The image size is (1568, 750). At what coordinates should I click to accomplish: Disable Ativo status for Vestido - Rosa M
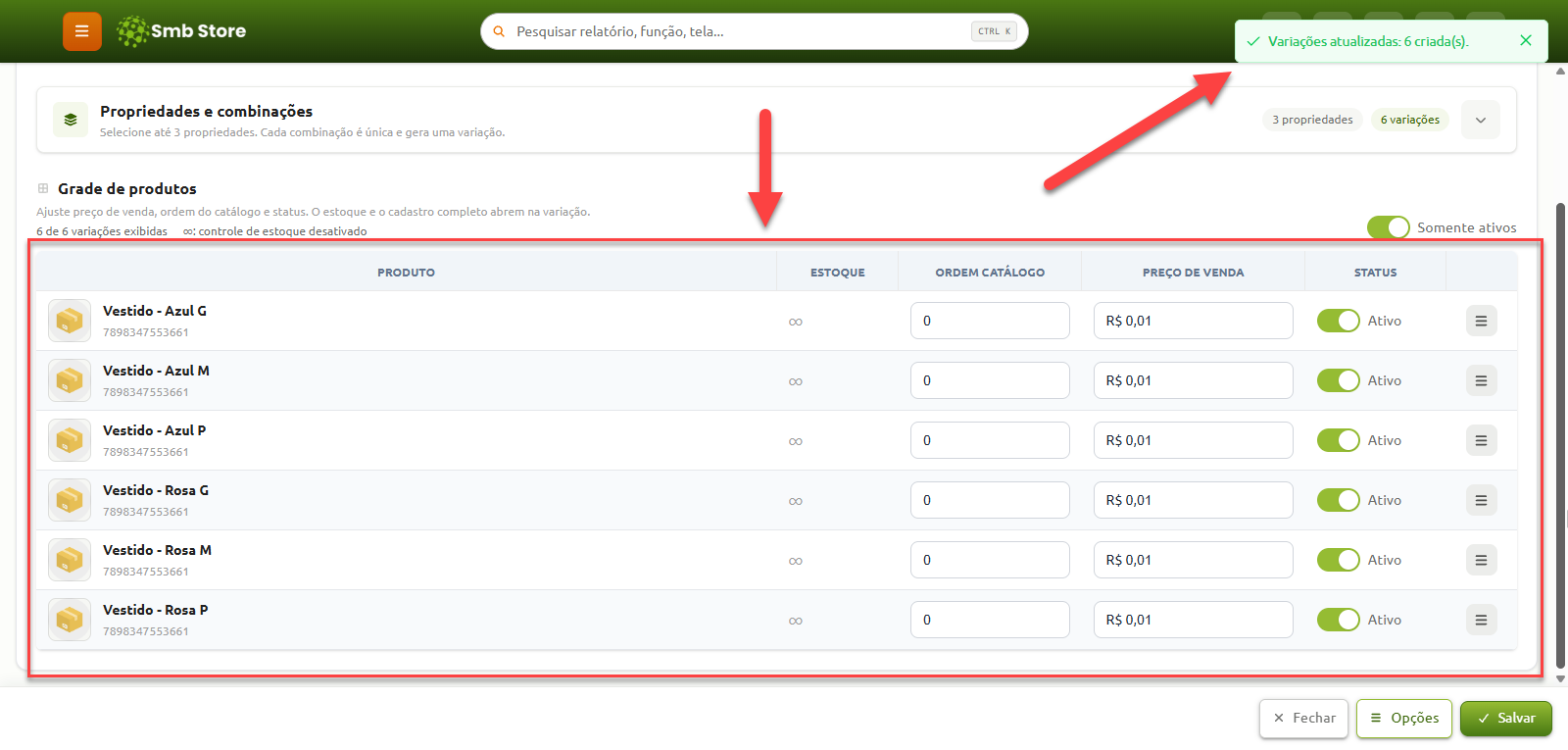(1339, 560)
